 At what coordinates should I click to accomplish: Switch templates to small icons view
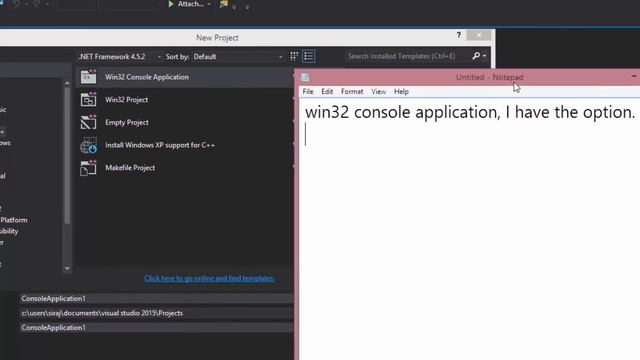click(x=294, y=56)
